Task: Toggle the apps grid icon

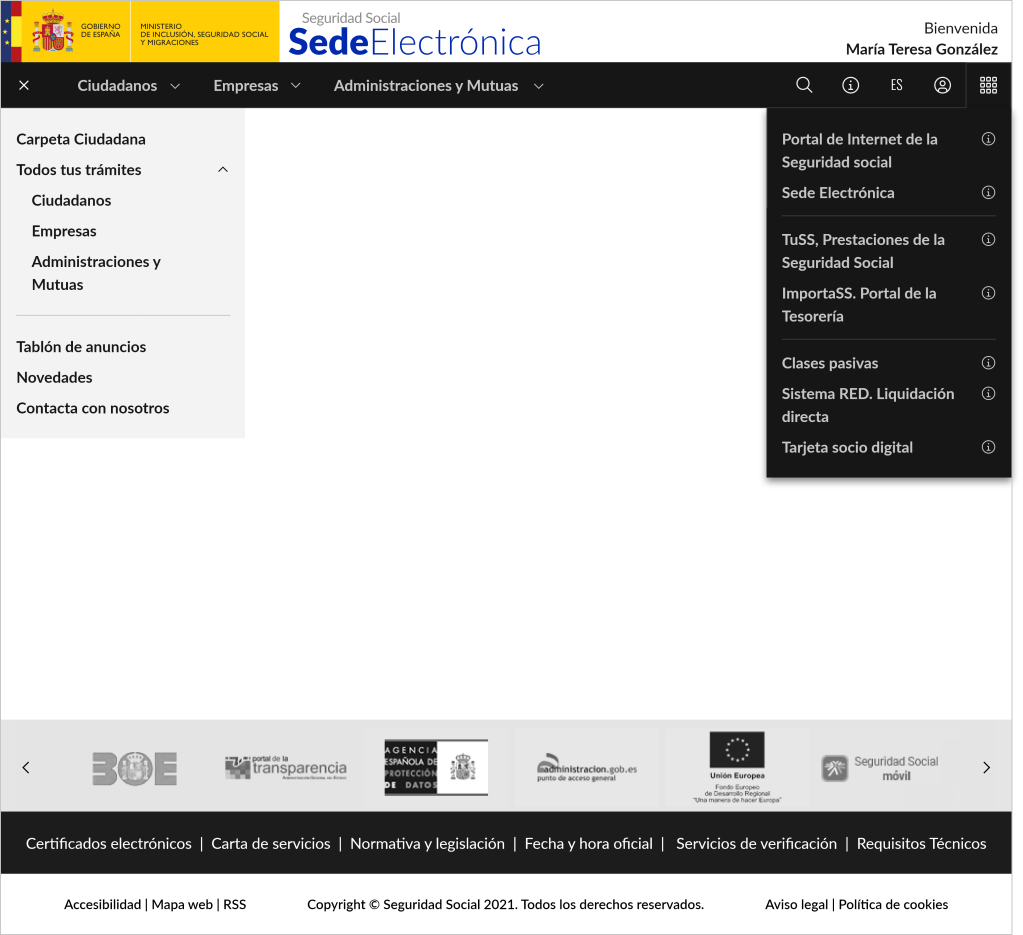Action: click(x=988, y=85)
